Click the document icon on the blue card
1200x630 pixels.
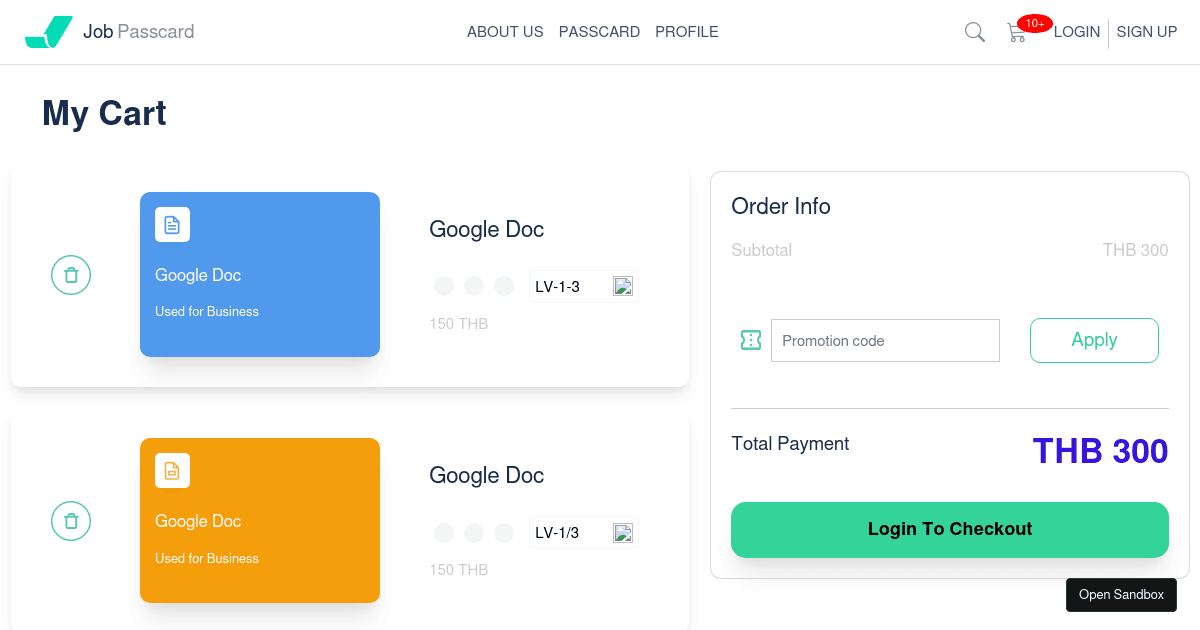click(x=172, y=225)
